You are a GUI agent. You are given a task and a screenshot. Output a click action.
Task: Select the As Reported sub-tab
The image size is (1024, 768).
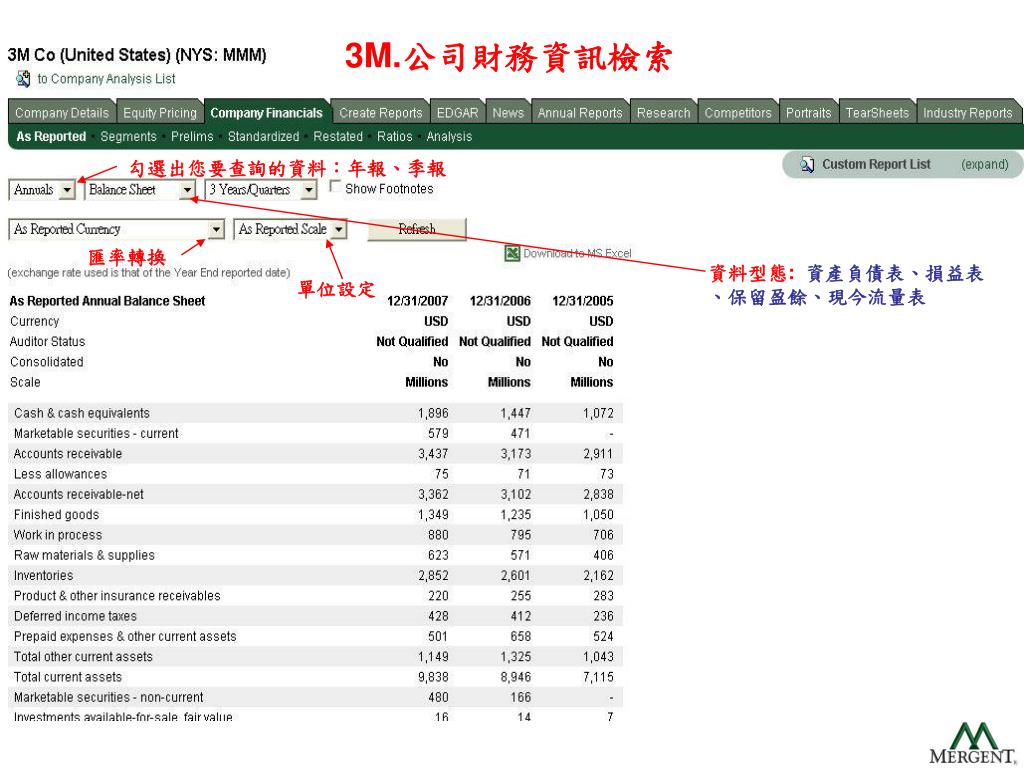point(51,136)
